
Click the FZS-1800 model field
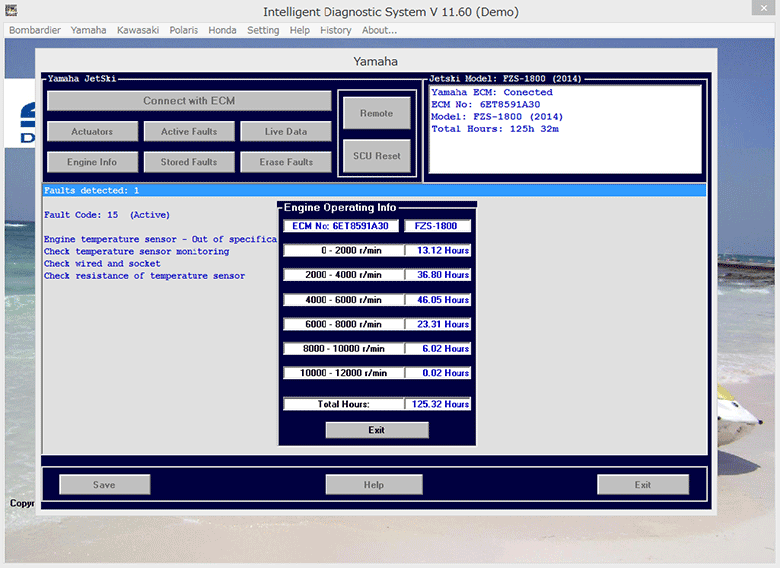tap(437, 226)
